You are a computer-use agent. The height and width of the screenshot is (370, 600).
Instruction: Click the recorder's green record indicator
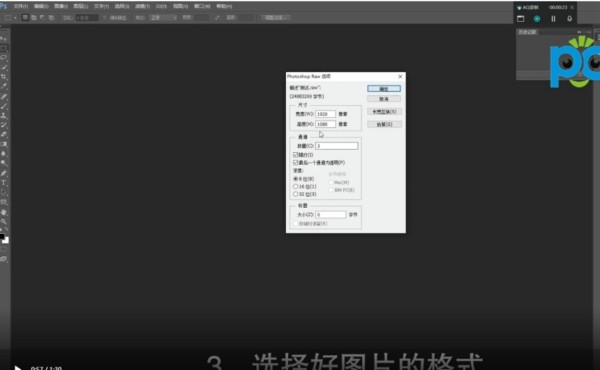pyautogui.click(x=537, y=19)
